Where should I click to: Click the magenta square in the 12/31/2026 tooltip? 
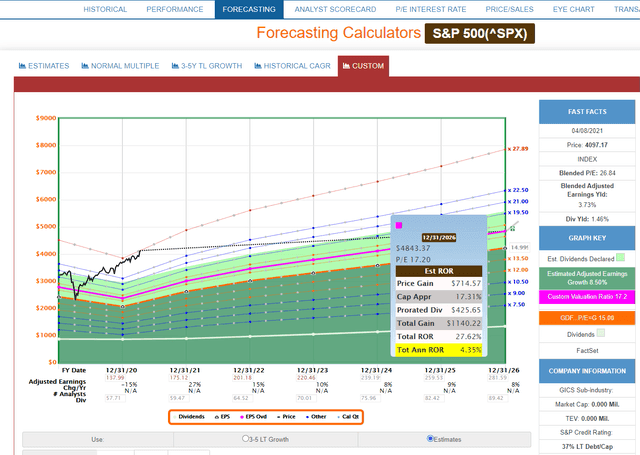[x=399, y=225]
